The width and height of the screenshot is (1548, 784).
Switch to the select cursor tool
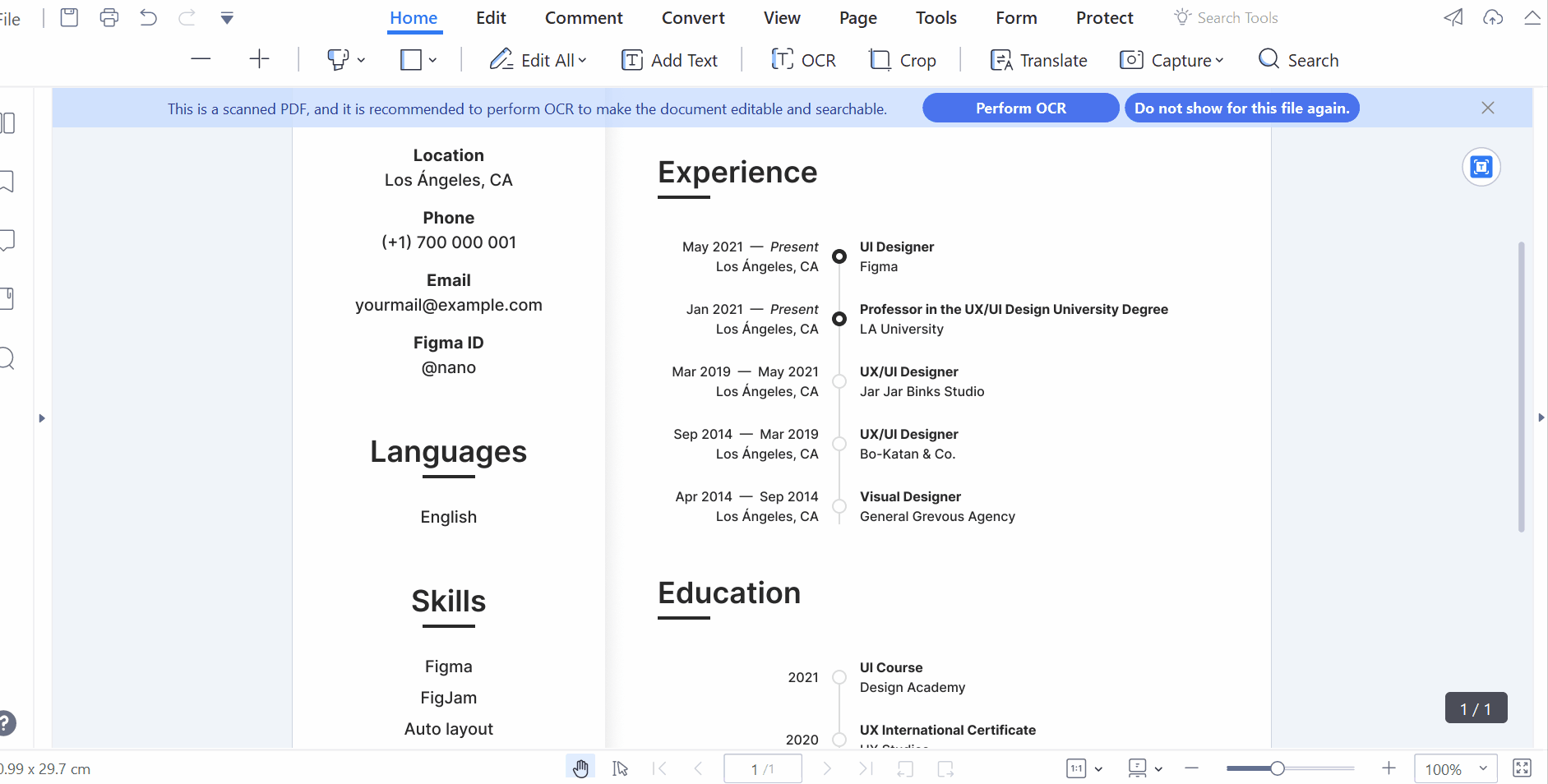point(620,768)
